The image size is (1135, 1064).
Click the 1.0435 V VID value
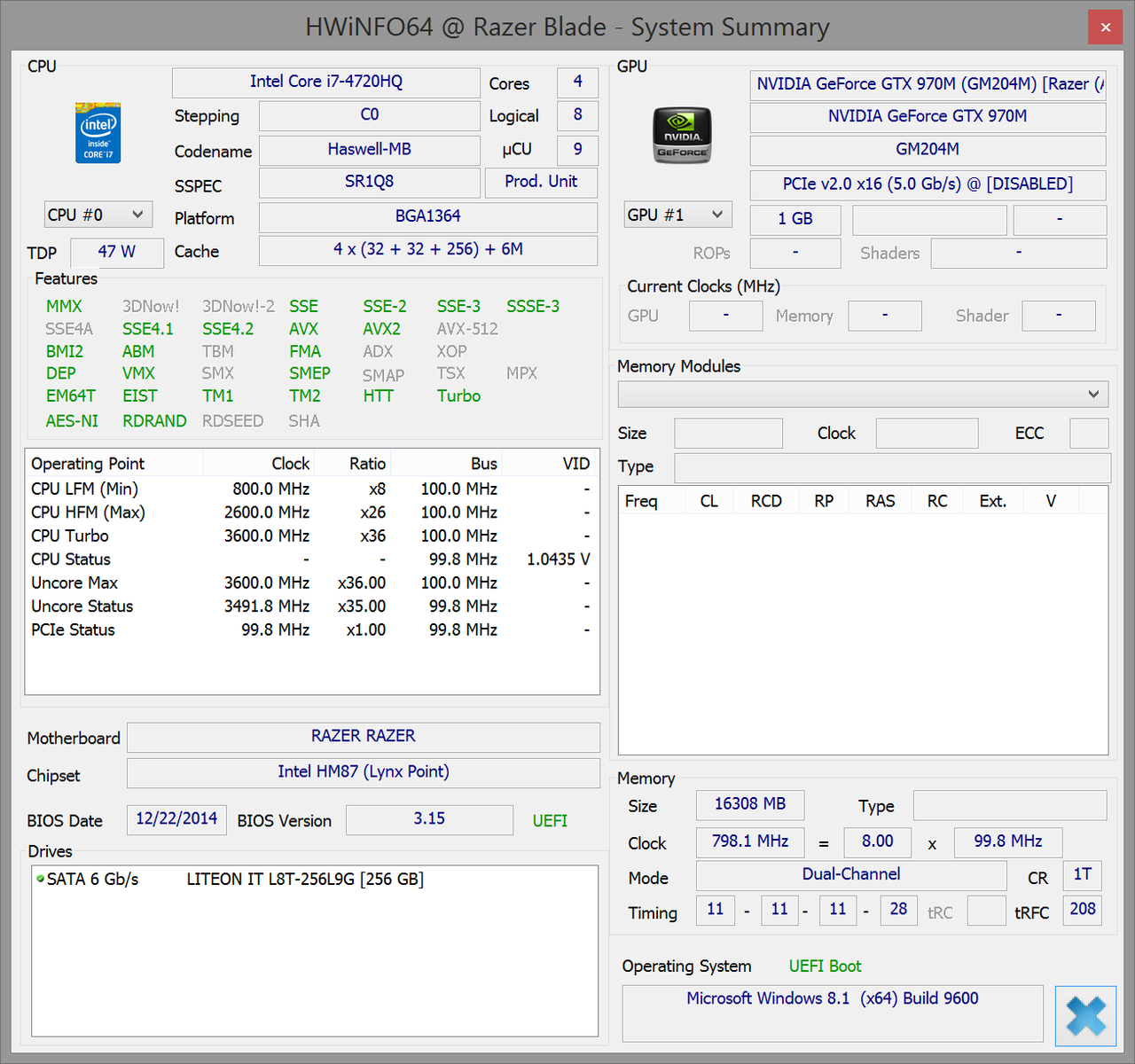click(559, 559)
